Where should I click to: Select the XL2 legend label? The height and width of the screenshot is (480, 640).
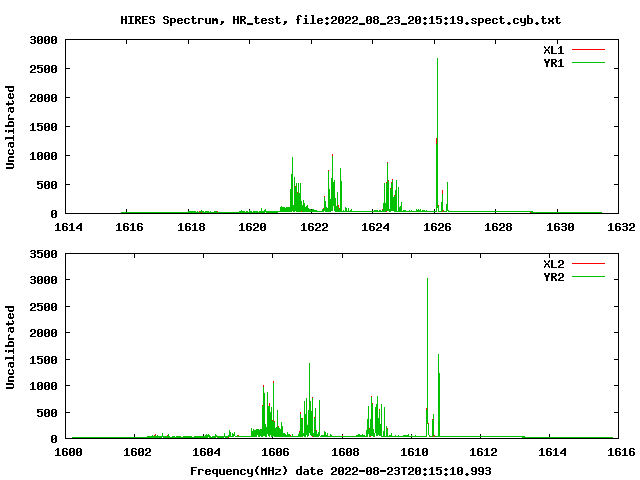pos(553,264)
